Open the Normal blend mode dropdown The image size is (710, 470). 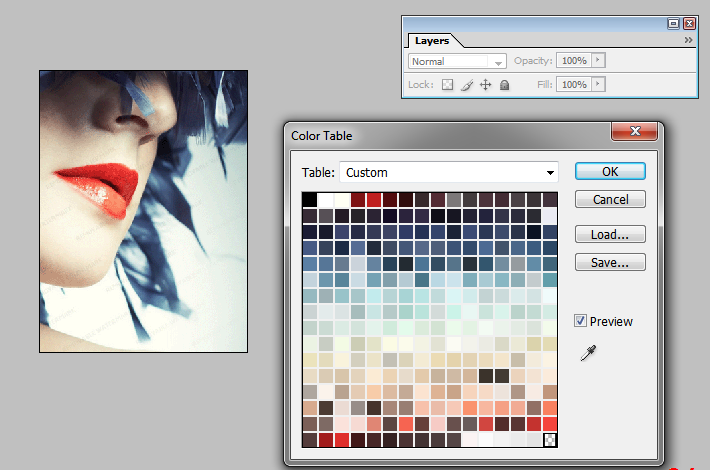coord(456,61)
